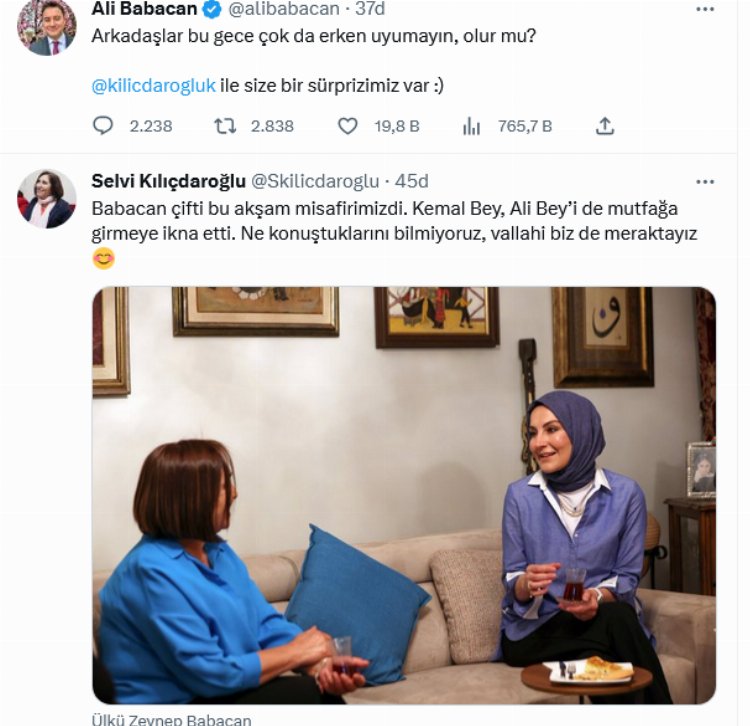
Task: Click the Selvi Kılıçdaroğlu display name
Action: [168, 181]
